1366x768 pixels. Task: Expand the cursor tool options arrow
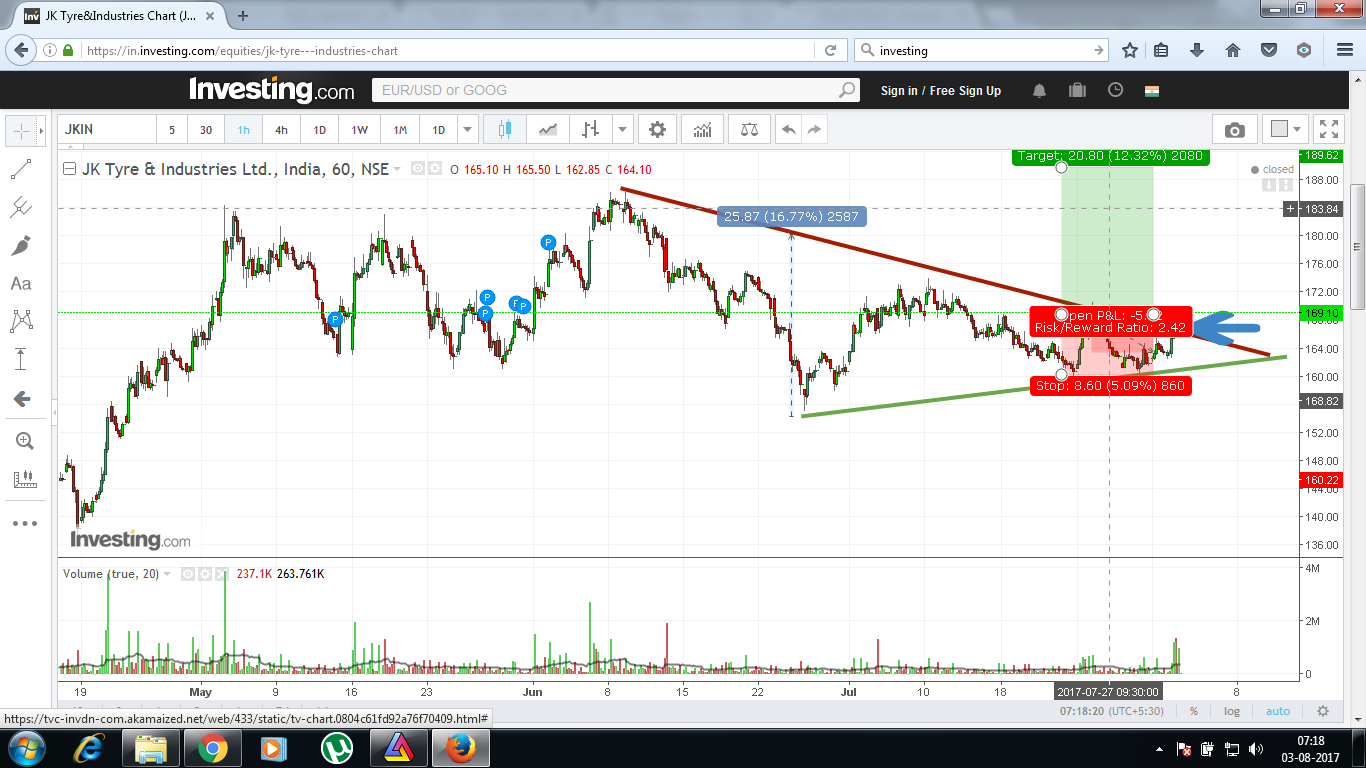click(x=40, y=130)
